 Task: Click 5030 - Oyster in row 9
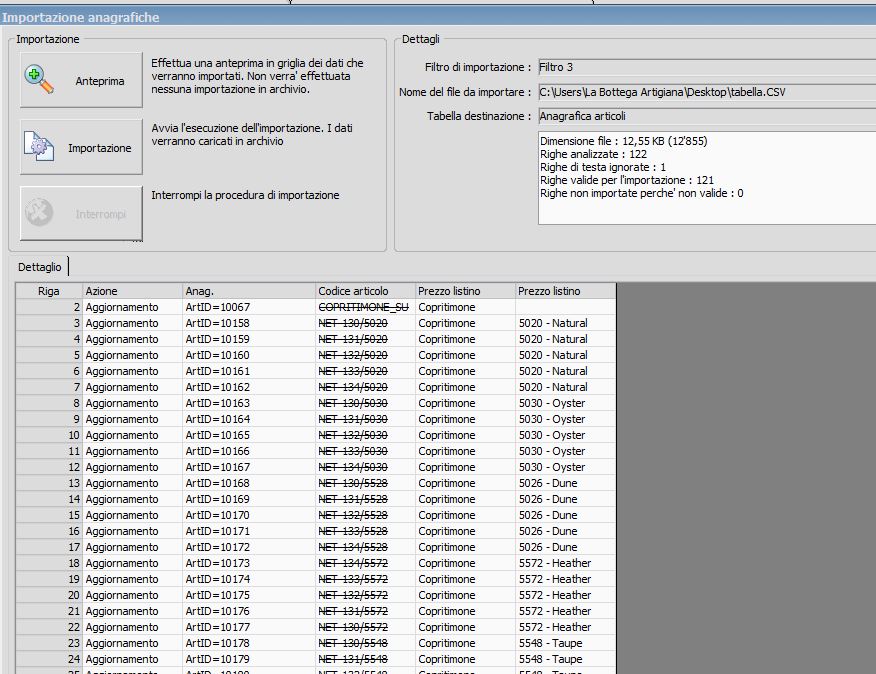(565, 419)
